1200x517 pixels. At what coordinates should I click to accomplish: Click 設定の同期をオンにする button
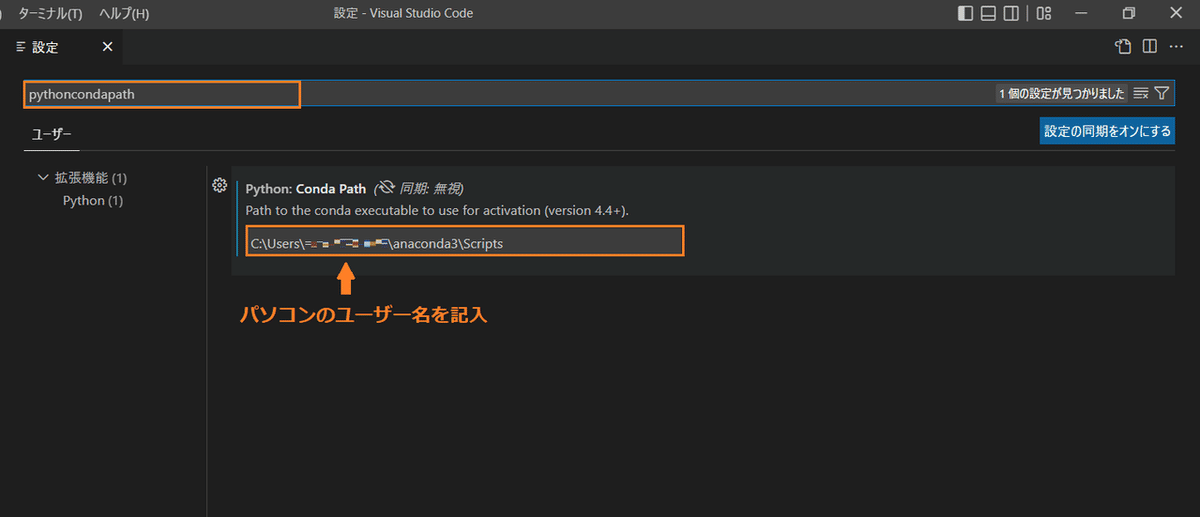[1107, 131]
